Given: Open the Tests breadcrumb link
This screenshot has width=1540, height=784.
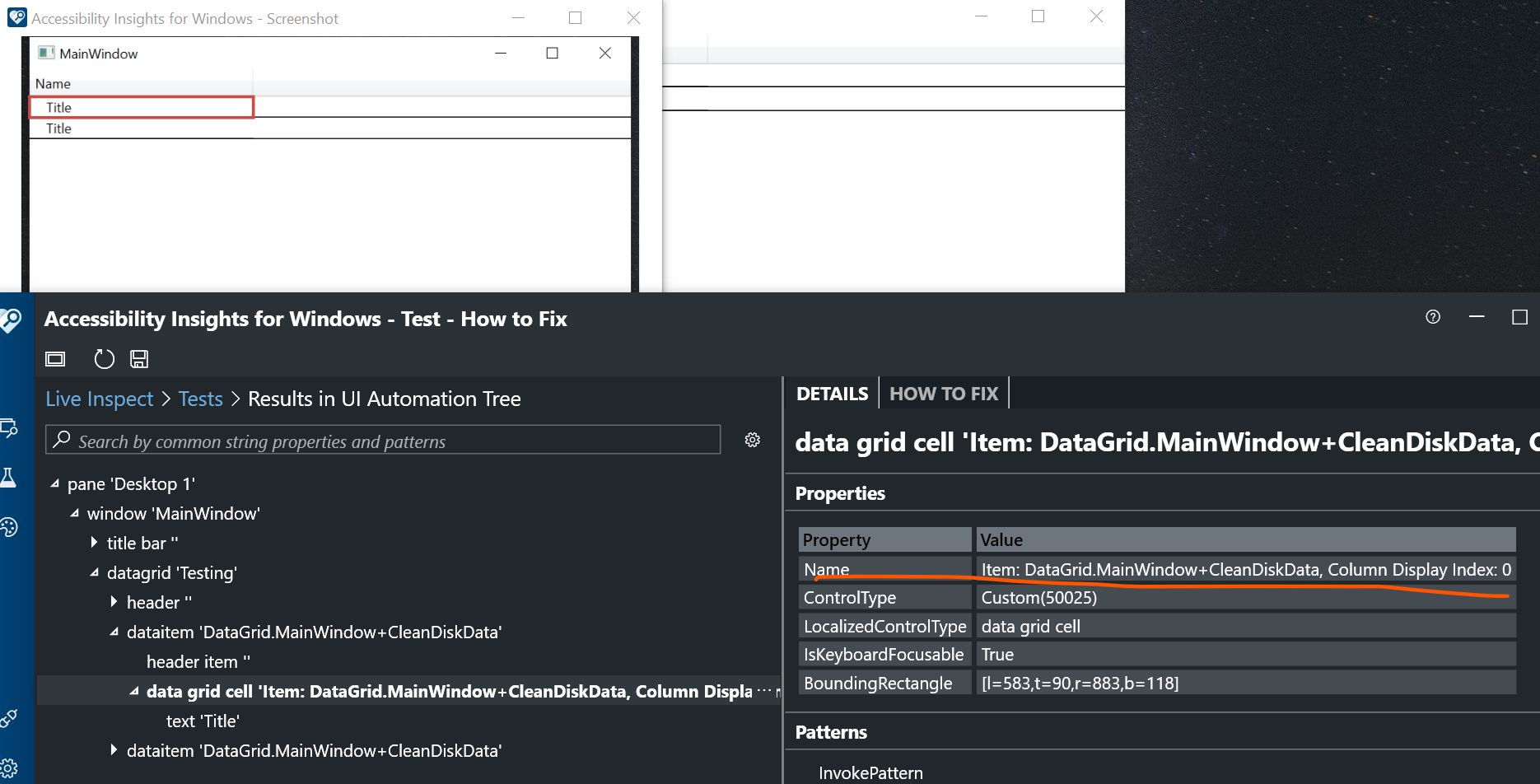Looking at the screenshot, I should (x=200, y=398).
